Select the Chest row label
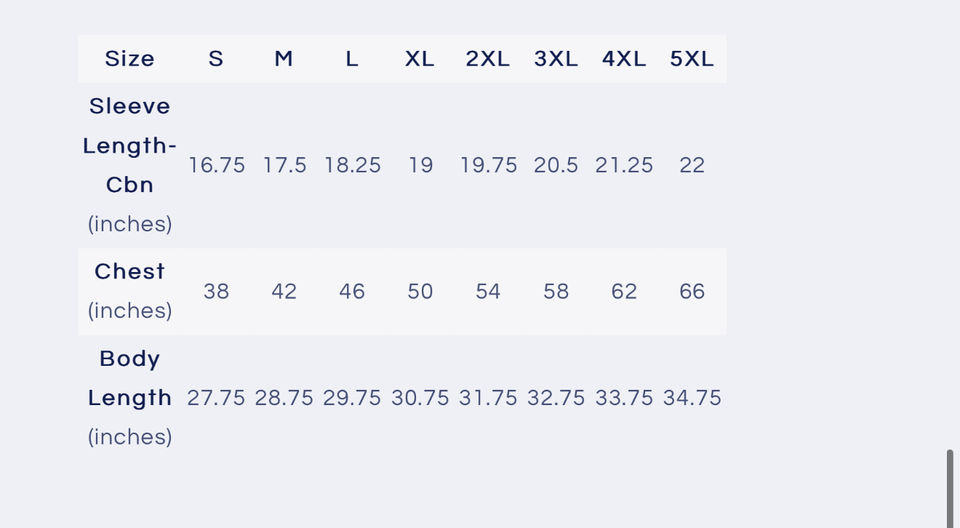 pyautogui.click(x=130, y=272)
